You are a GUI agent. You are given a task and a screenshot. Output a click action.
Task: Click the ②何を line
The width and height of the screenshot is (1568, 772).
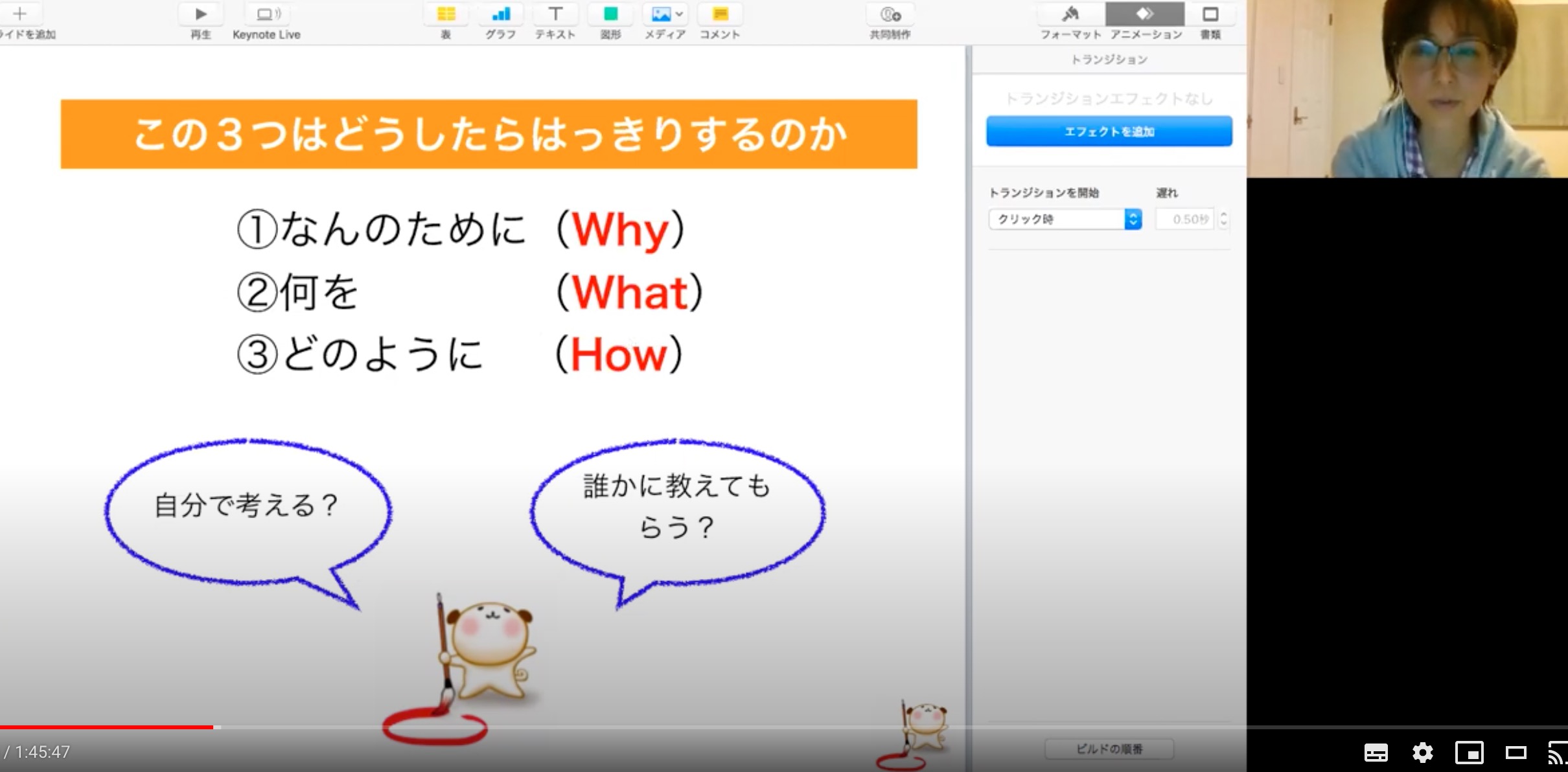click(299, 292)
